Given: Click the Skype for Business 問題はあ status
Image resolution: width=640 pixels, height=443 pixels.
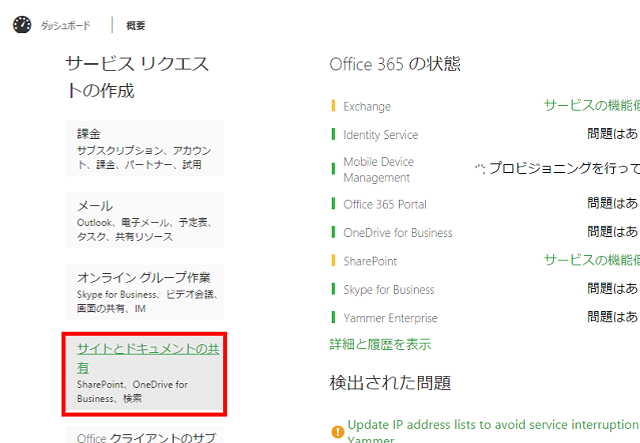Looking at the screenshot, I should (x=613, y=288).
